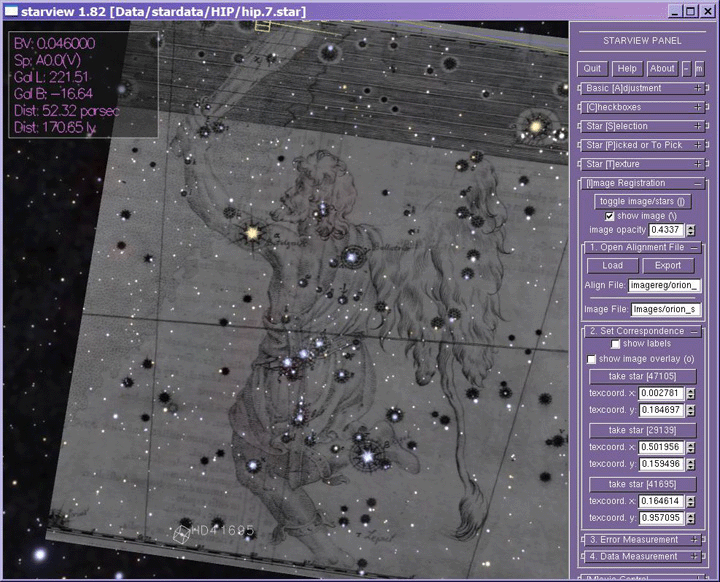The image size is (720, 582).
Task: Click the "toggle image/stars" button
Action: [643, 201]
